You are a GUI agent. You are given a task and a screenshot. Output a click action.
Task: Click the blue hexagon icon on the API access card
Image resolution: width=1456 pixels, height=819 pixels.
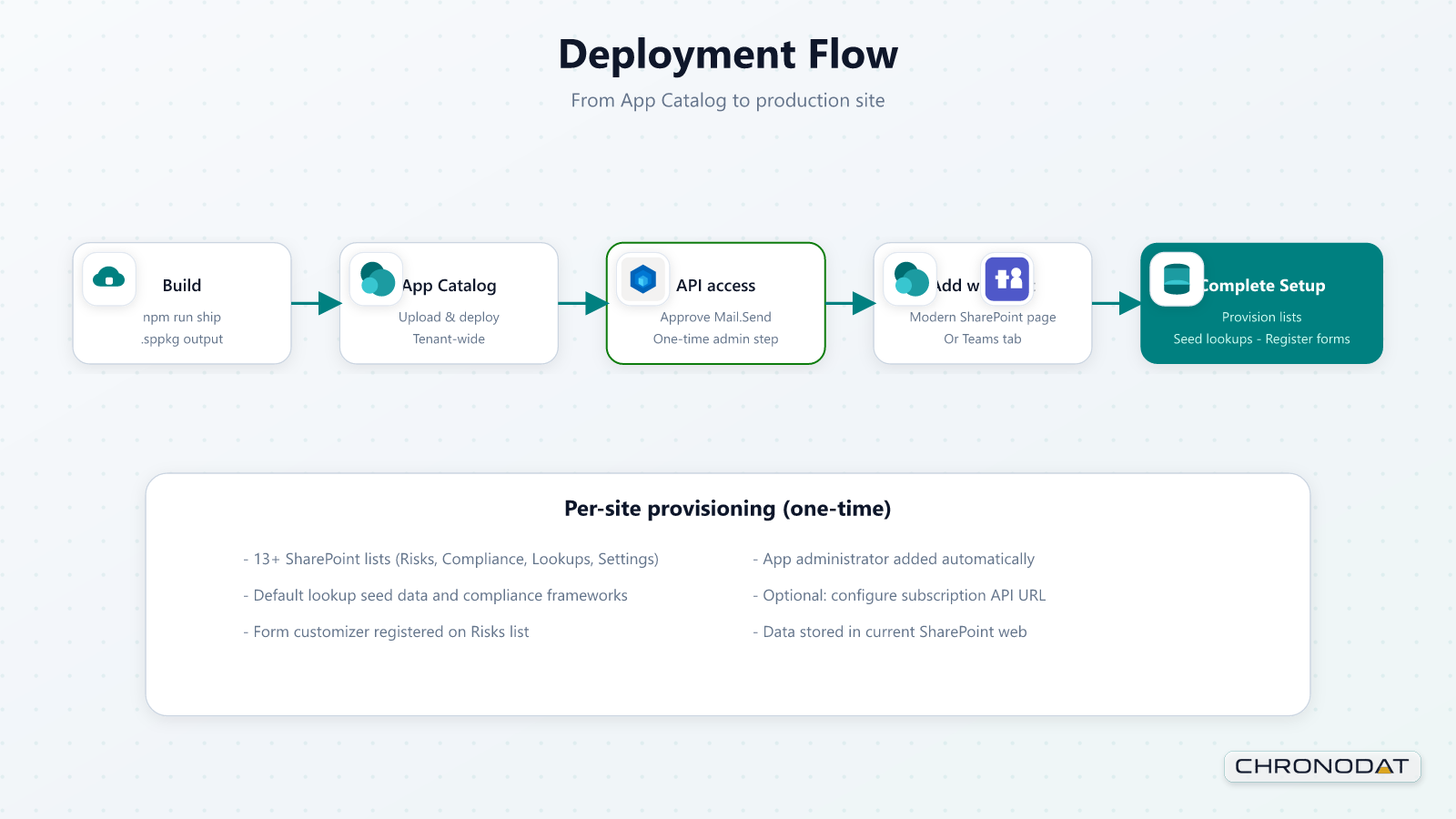point(643,278)
